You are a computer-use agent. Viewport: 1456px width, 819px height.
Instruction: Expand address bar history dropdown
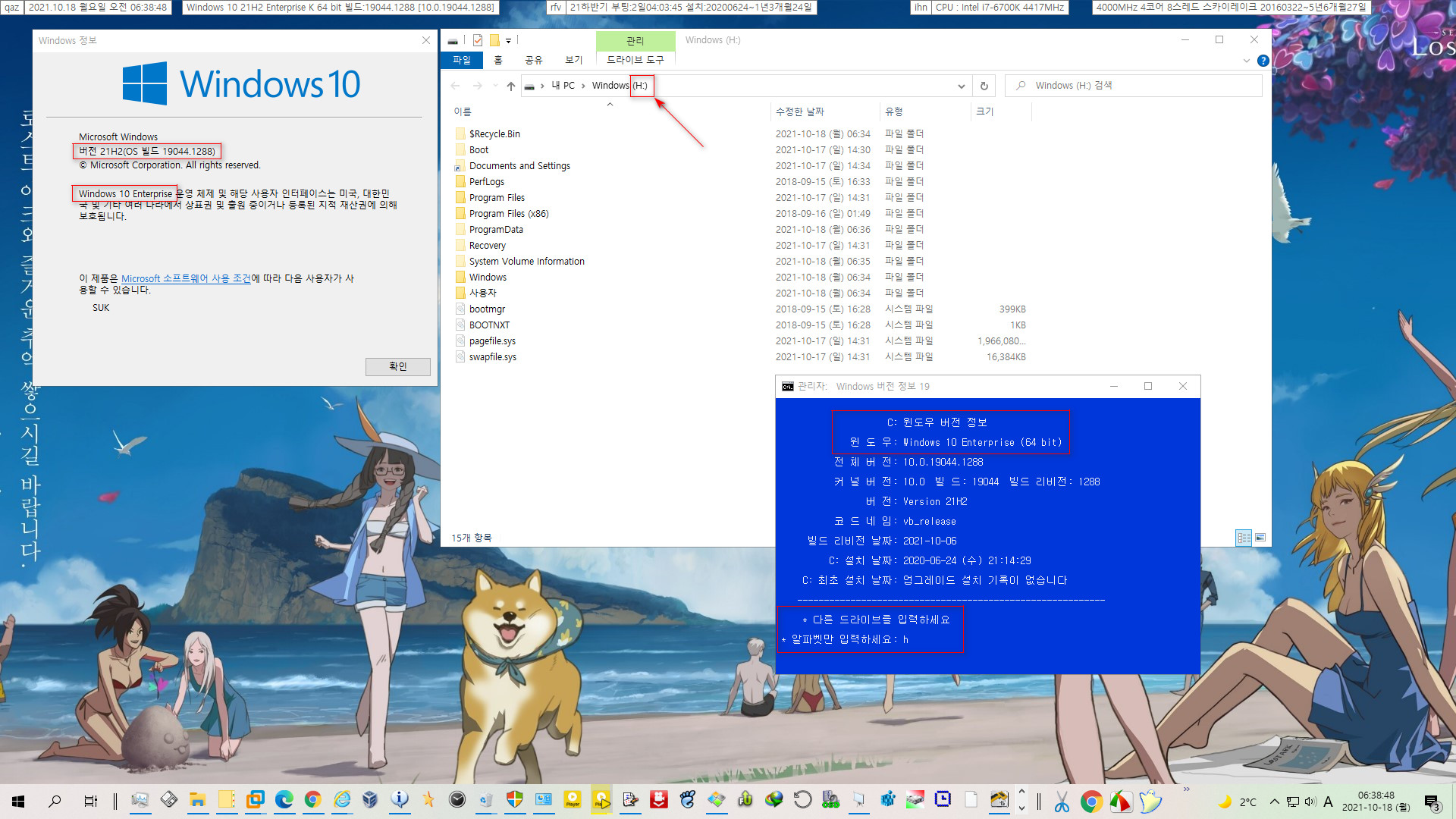[962, 86]
